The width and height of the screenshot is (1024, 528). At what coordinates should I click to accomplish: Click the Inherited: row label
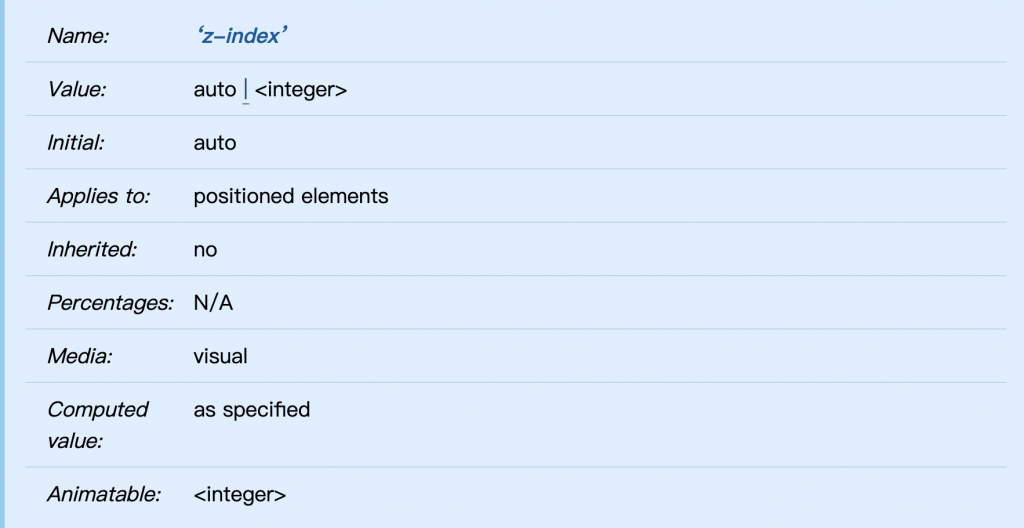tap(92, 249)
